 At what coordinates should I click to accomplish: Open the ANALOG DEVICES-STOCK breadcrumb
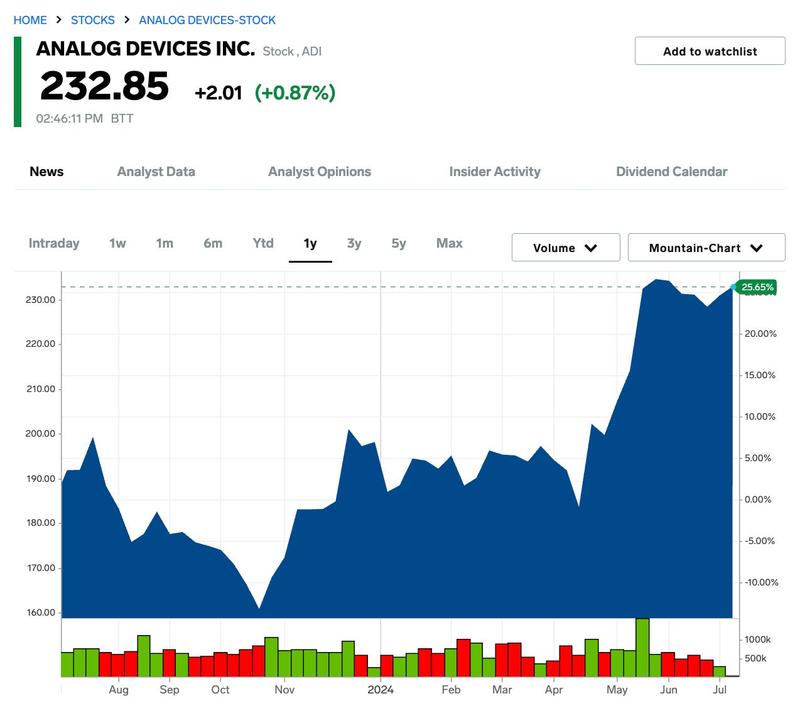207,20
